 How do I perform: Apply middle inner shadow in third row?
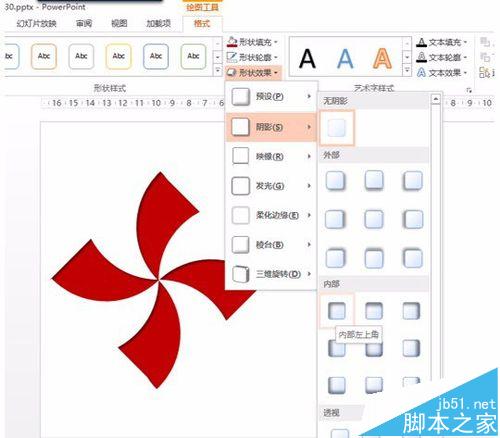[374, 385]
